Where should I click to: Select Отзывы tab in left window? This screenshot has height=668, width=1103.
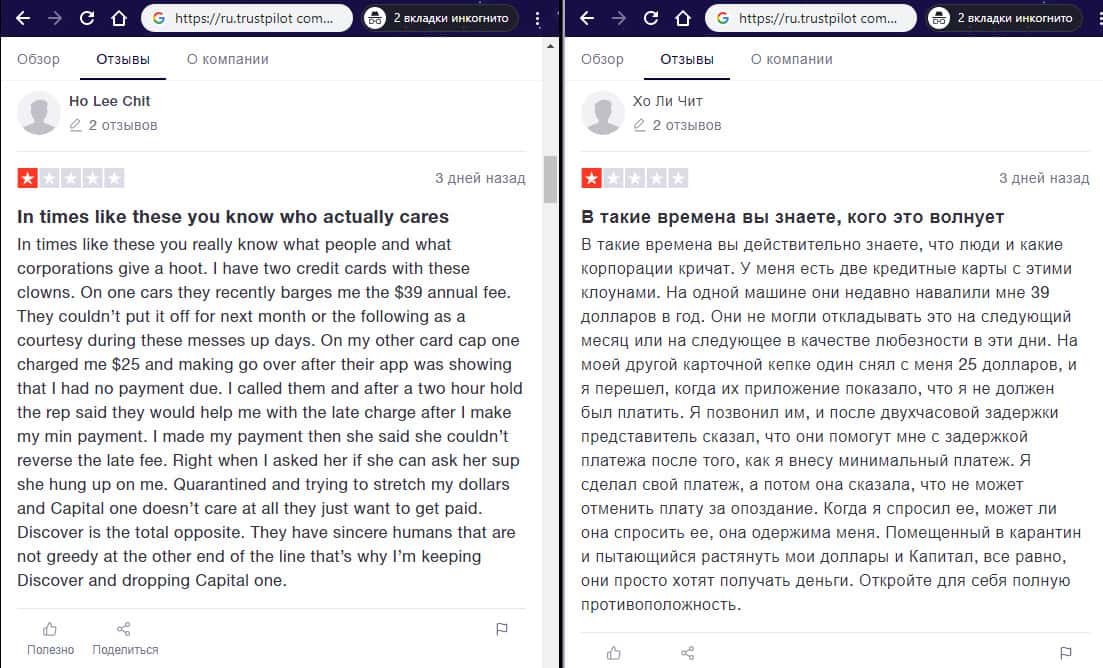click(122, 59)
